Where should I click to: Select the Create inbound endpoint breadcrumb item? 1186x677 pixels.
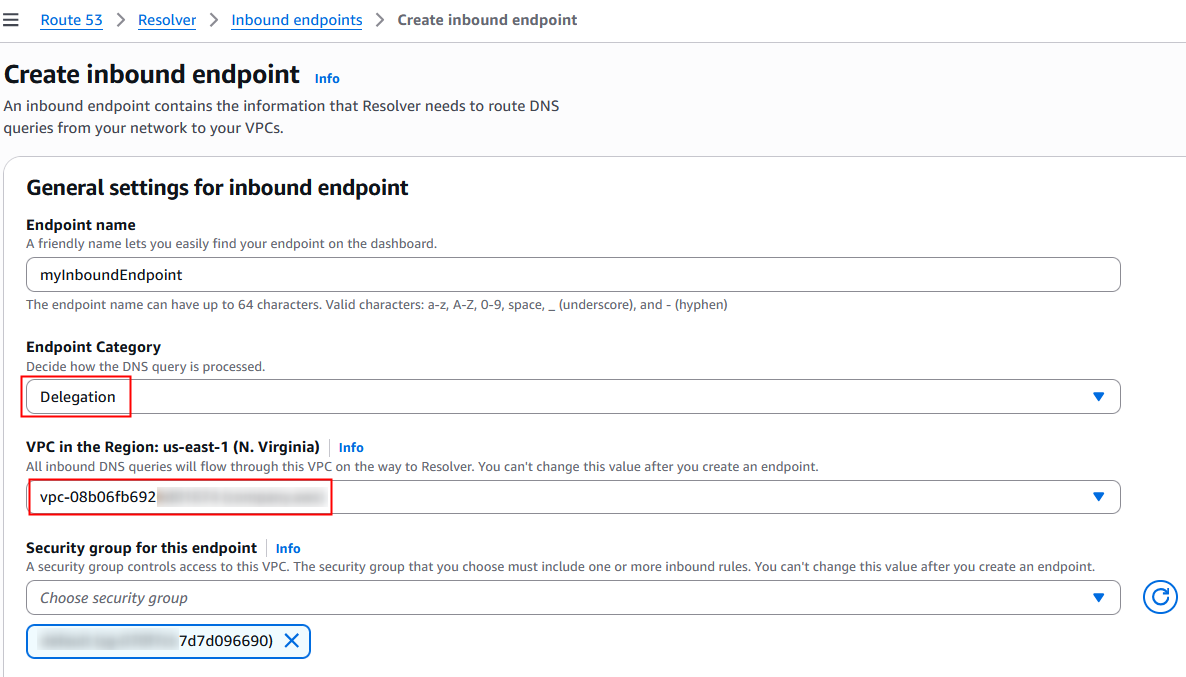coord(487,19)
